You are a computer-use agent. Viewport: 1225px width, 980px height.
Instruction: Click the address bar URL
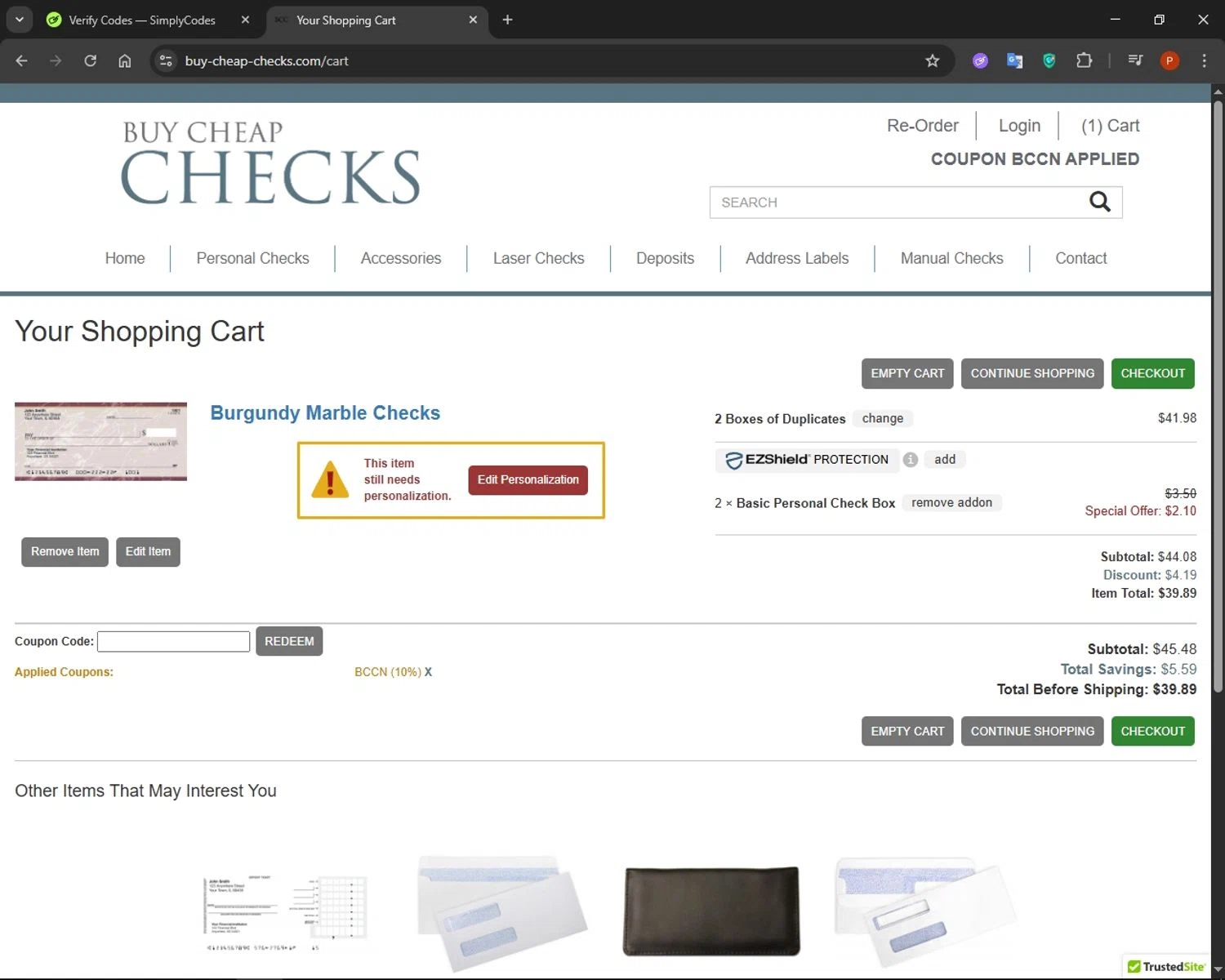click(x=266, y=60)
